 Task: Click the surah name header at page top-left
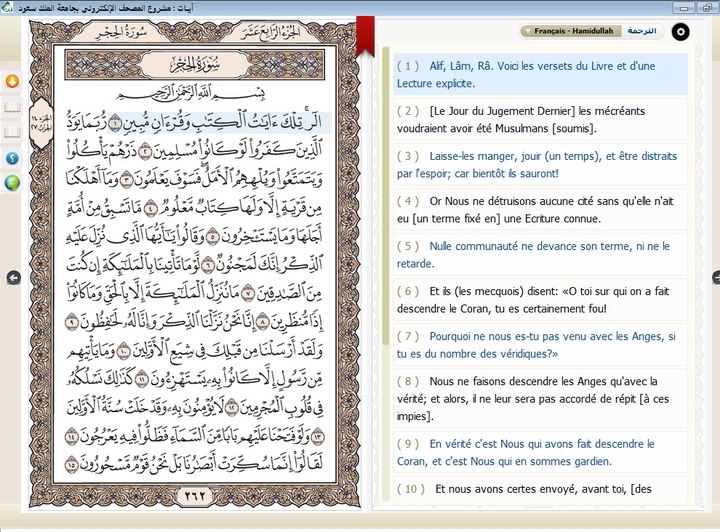pyautogui.click(x=121, y=34)
